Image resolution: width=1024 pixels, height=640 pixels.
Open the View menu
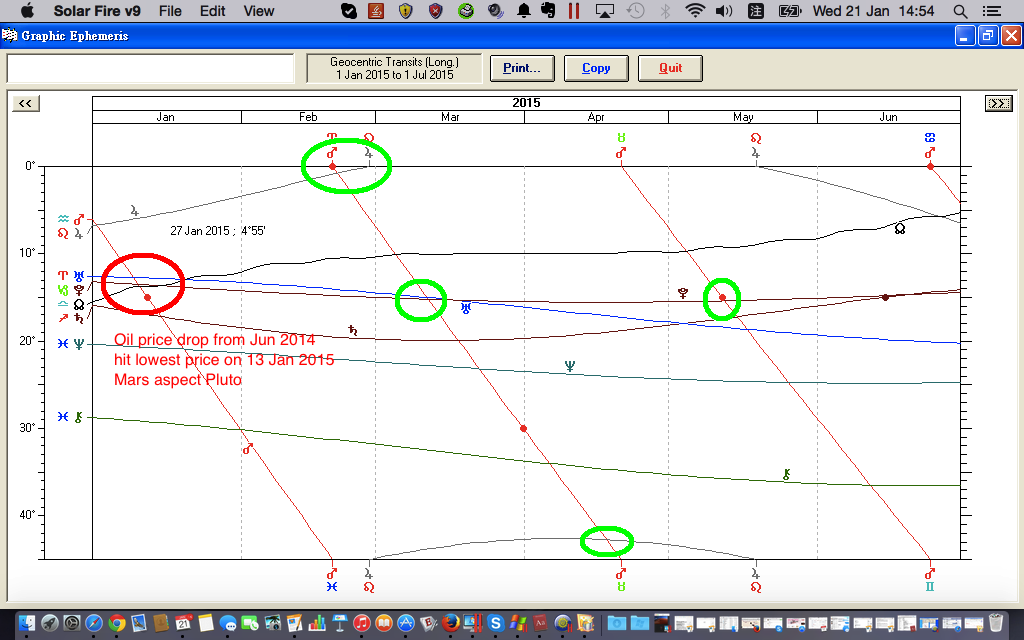(x=259, y=10)
